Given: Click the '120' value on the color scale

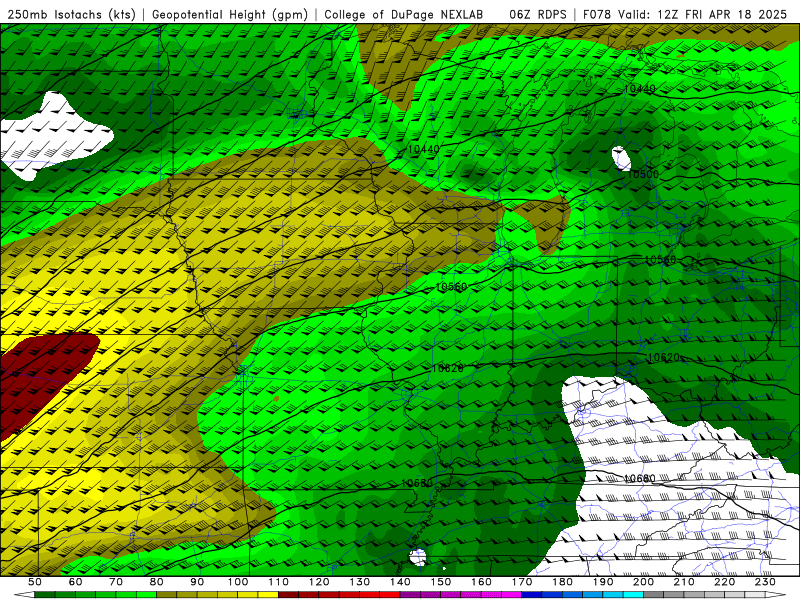Looking at the screenshot, I should point(319,582).
